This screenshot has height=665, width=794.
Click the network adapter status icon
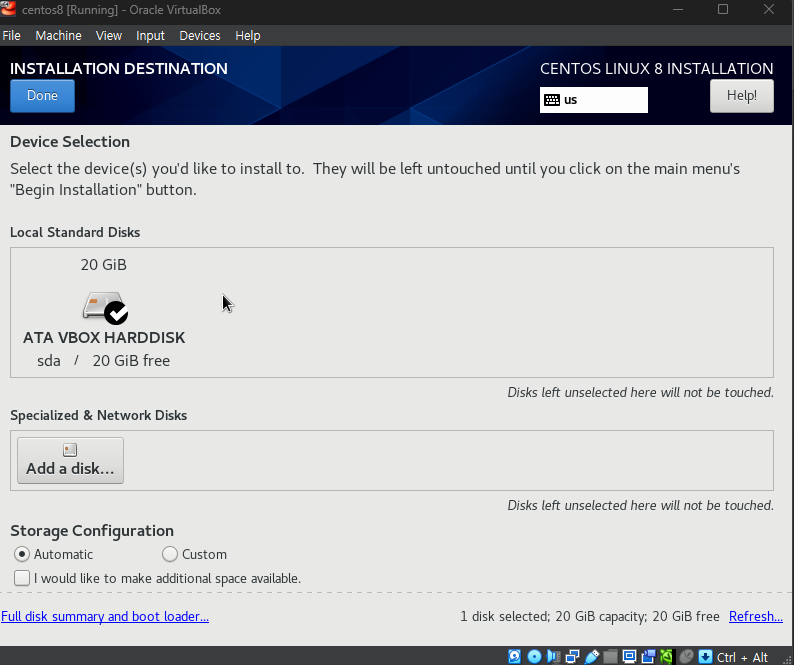point(572,656)
